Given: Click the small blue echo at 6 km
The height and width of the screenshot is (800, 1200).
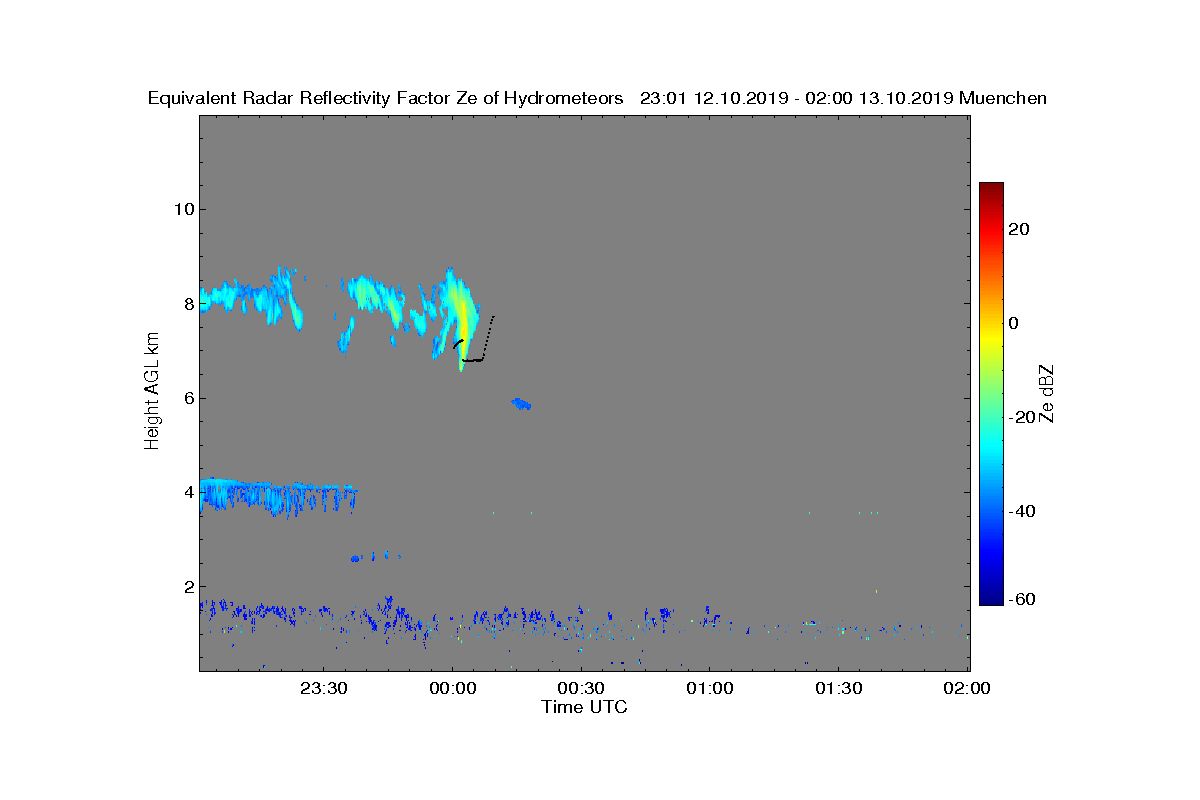Looking at the screenshot, I should [x=521, y=403].
